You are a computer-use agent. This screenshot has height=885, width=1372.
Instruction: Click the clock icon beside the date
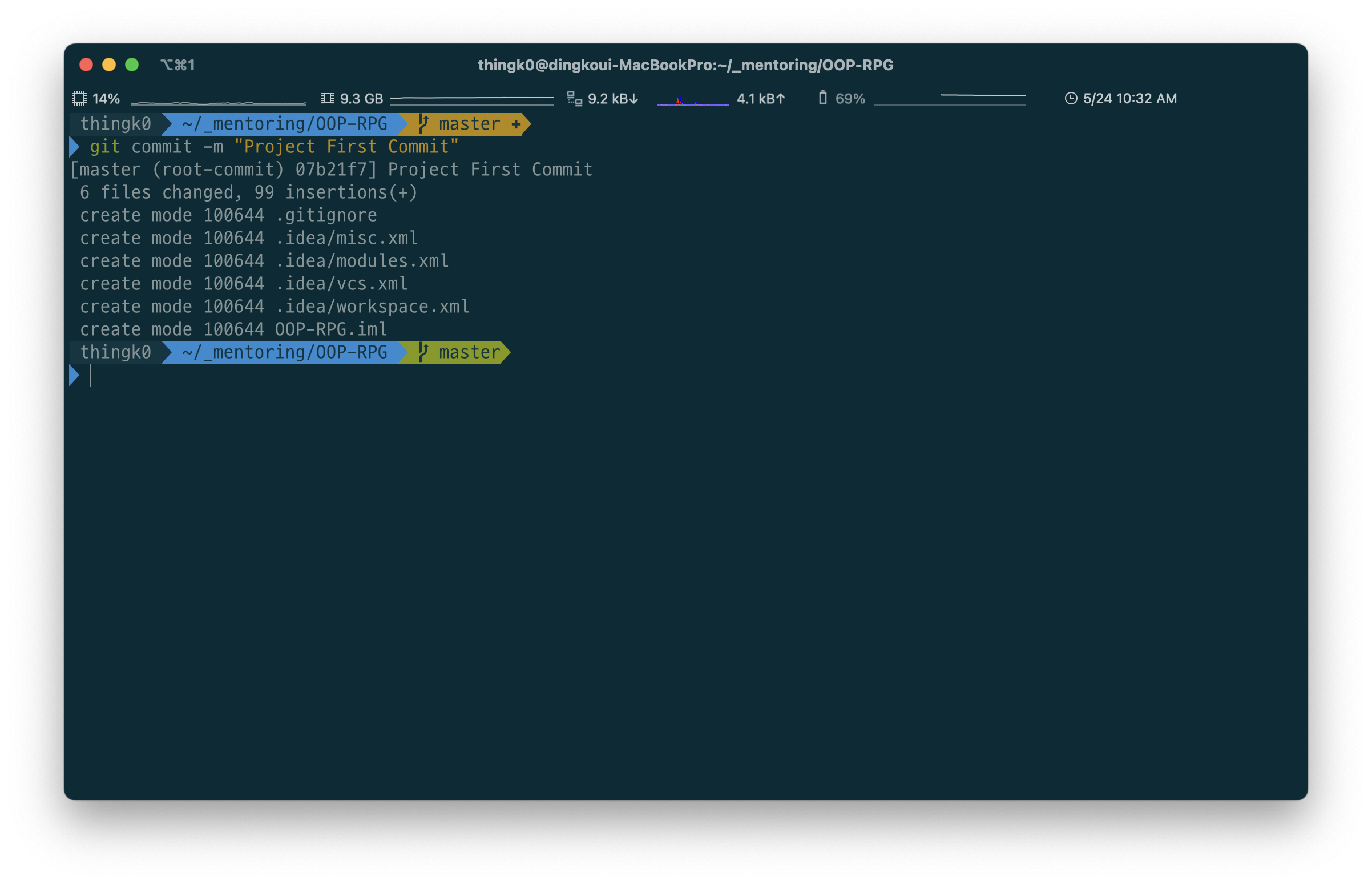tap(1071, 98)
